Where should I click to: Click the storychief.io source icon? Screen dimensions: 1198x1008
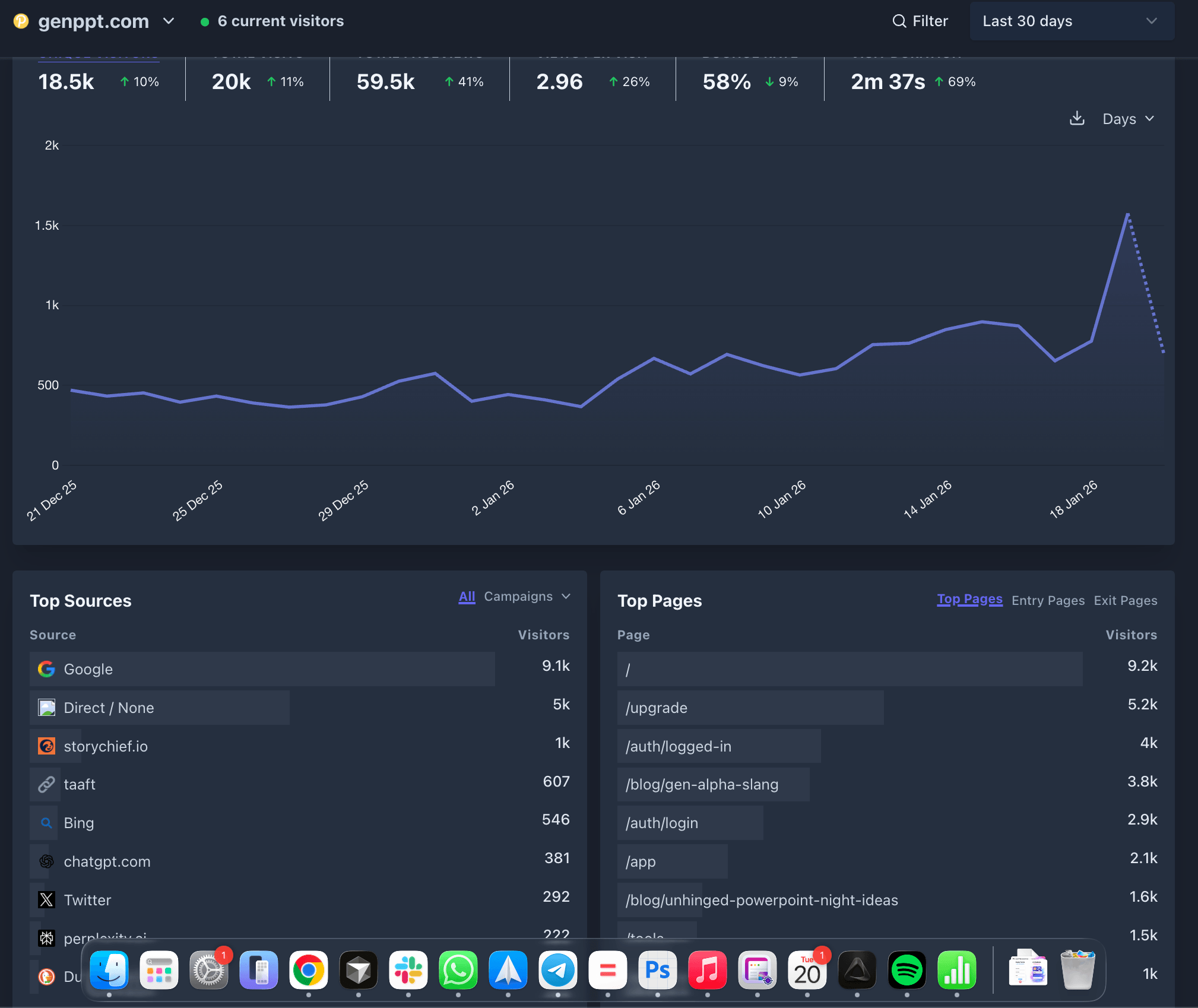(46, 746)
